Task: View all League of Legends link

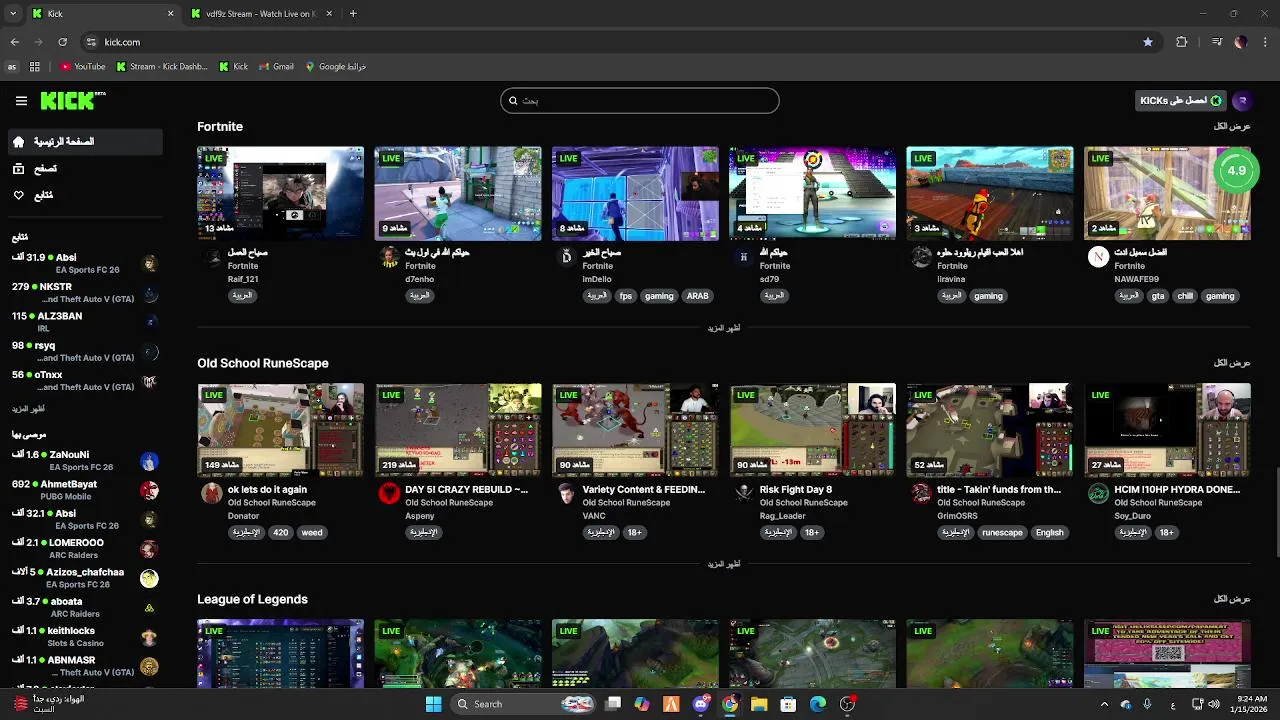Action: pos(1232,599)
